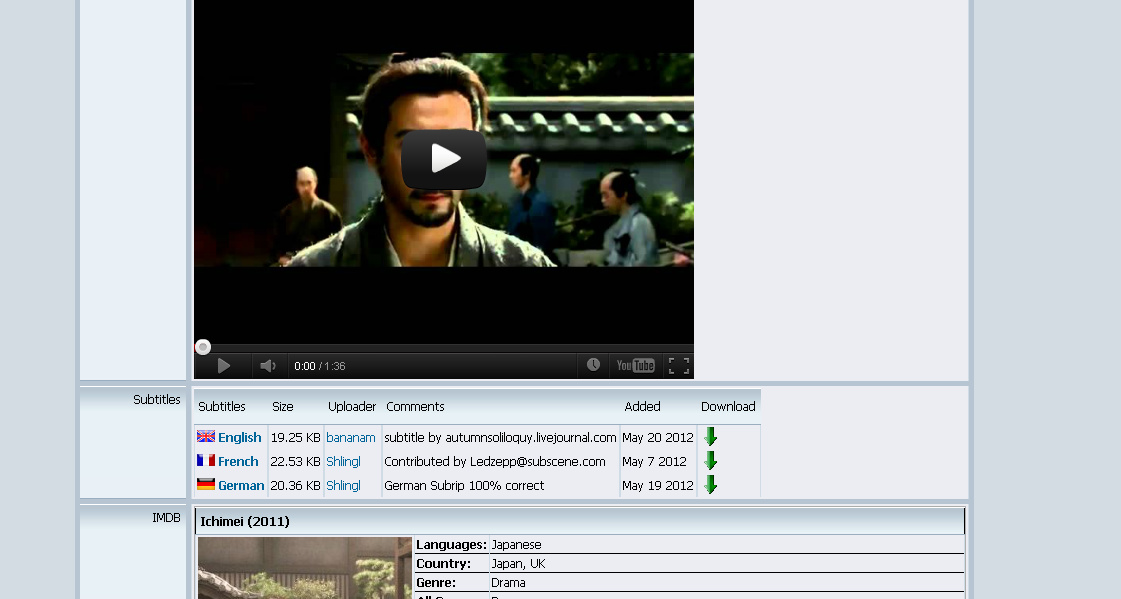
Task: Open uploader bananam's profile
Action: point(350,437)
